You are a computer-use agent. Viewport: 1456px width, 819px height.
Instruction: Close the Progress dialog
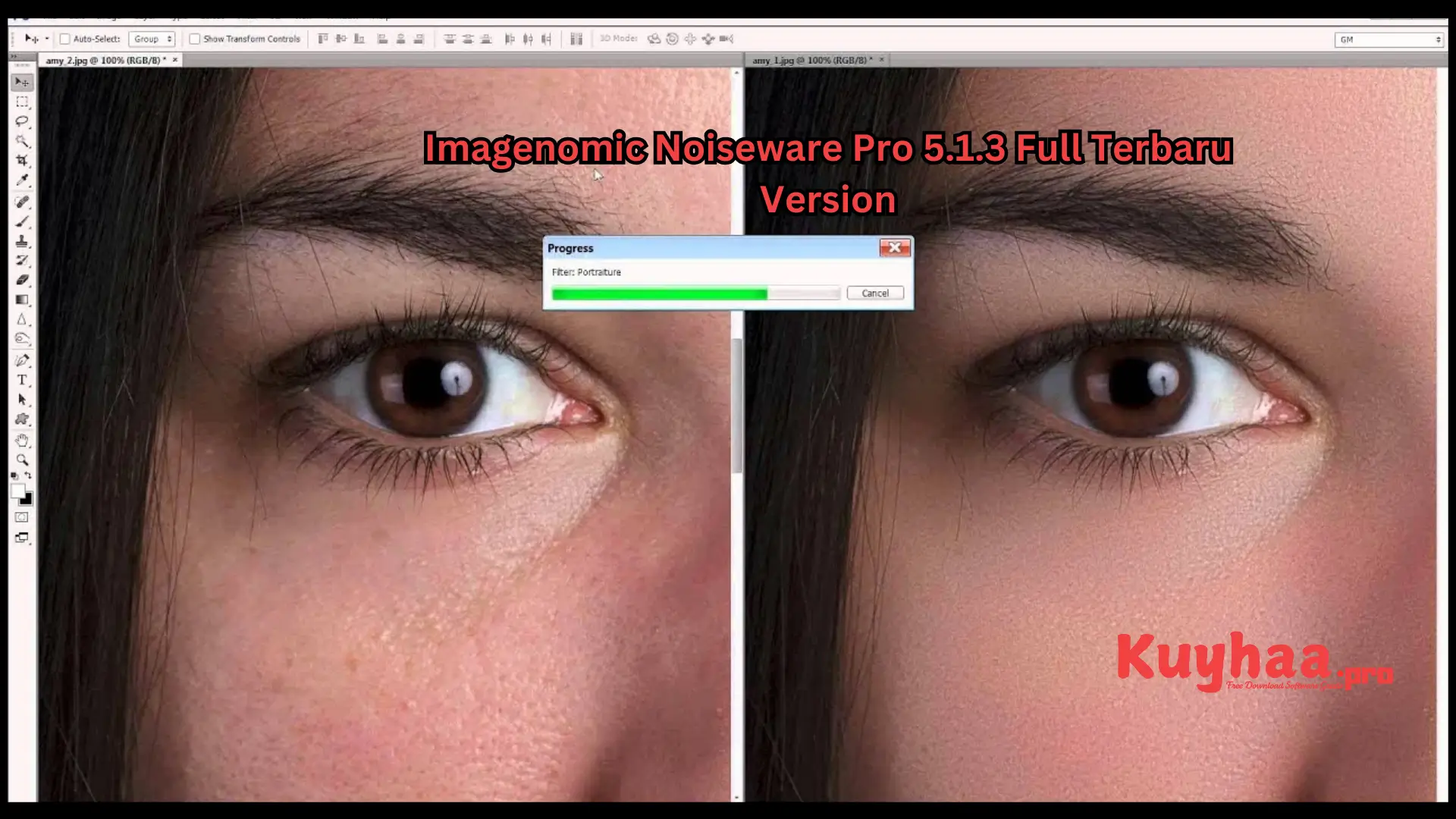(895, 248)
